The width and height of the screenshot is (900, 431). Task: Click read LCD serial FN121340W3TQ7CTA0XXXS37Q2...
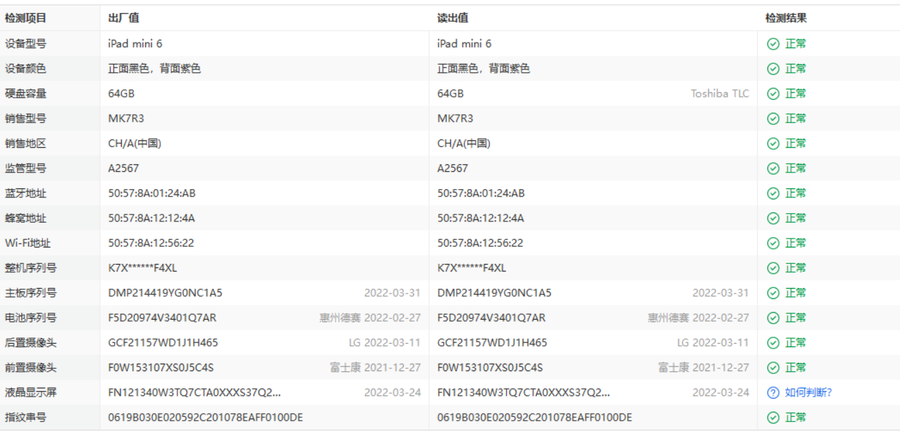(523, 393)
